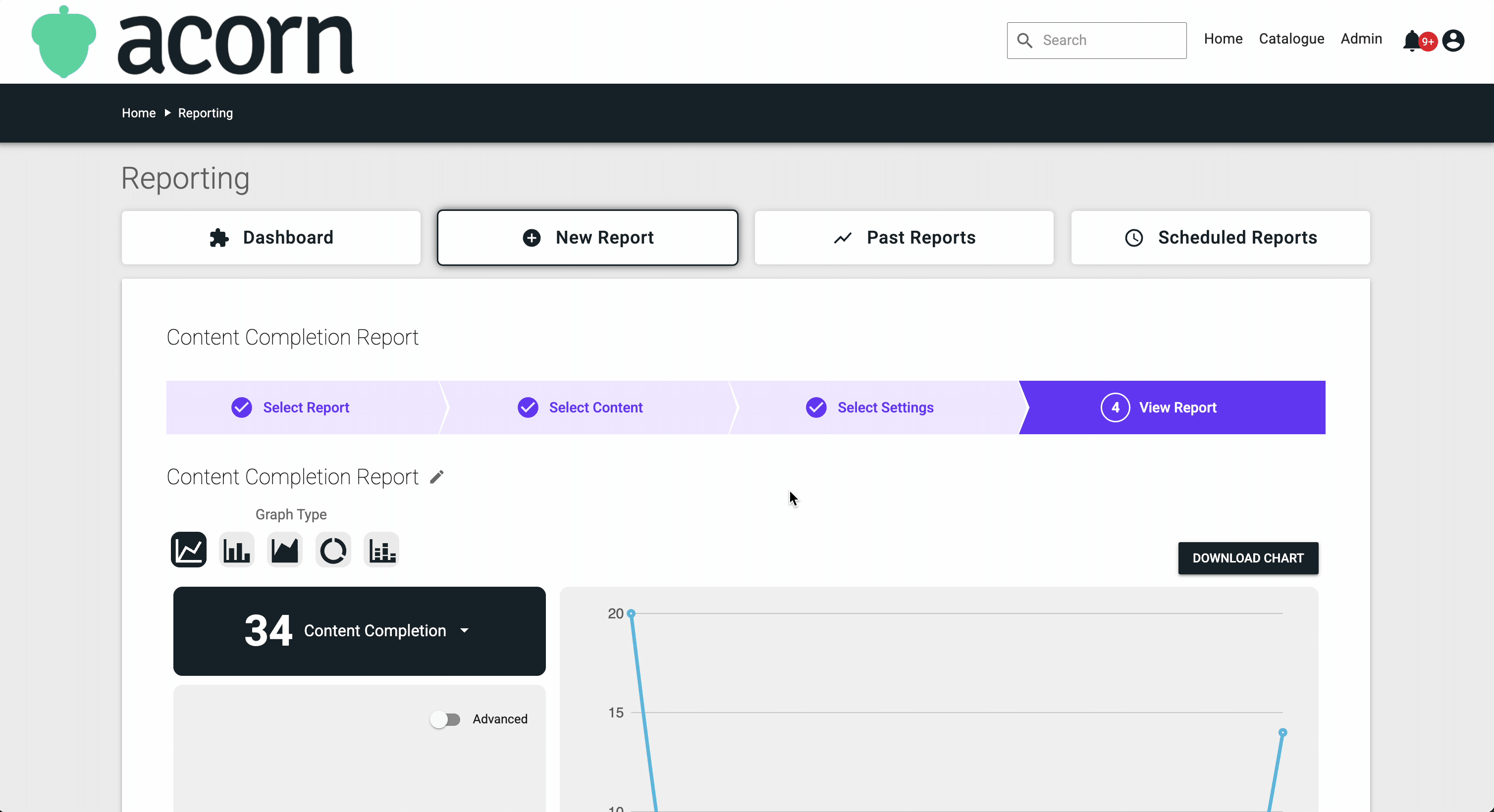The height and width of the screenshot is (812, 1494).
Task: Open Catalogue in top navigation
Action: coord(1291,39)
